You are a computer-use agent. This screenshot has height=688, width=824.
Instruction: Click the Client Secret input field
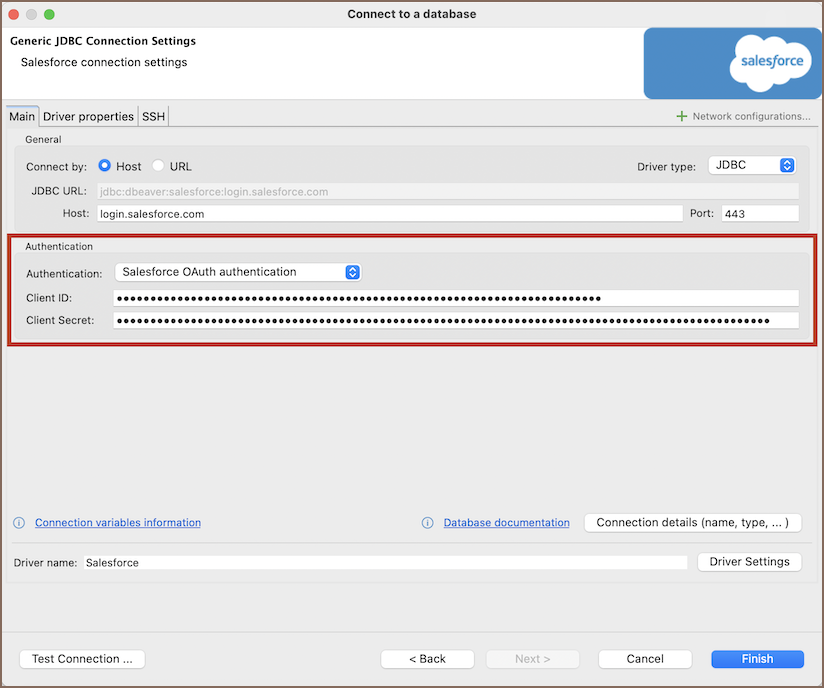point(456,321)
